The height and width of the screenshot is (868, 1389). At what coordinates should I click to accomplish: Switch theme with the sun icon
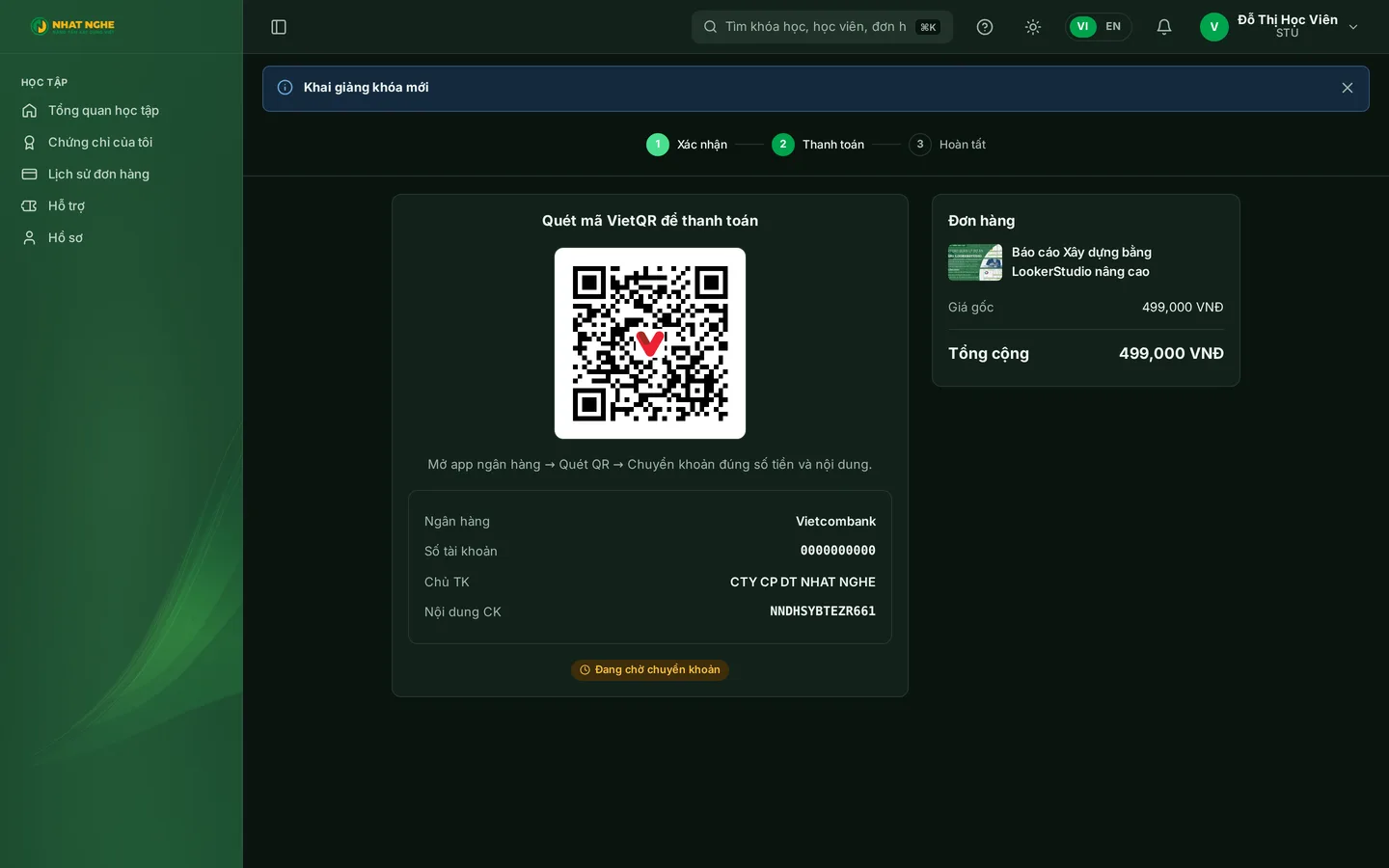[x=1033, y=27]
